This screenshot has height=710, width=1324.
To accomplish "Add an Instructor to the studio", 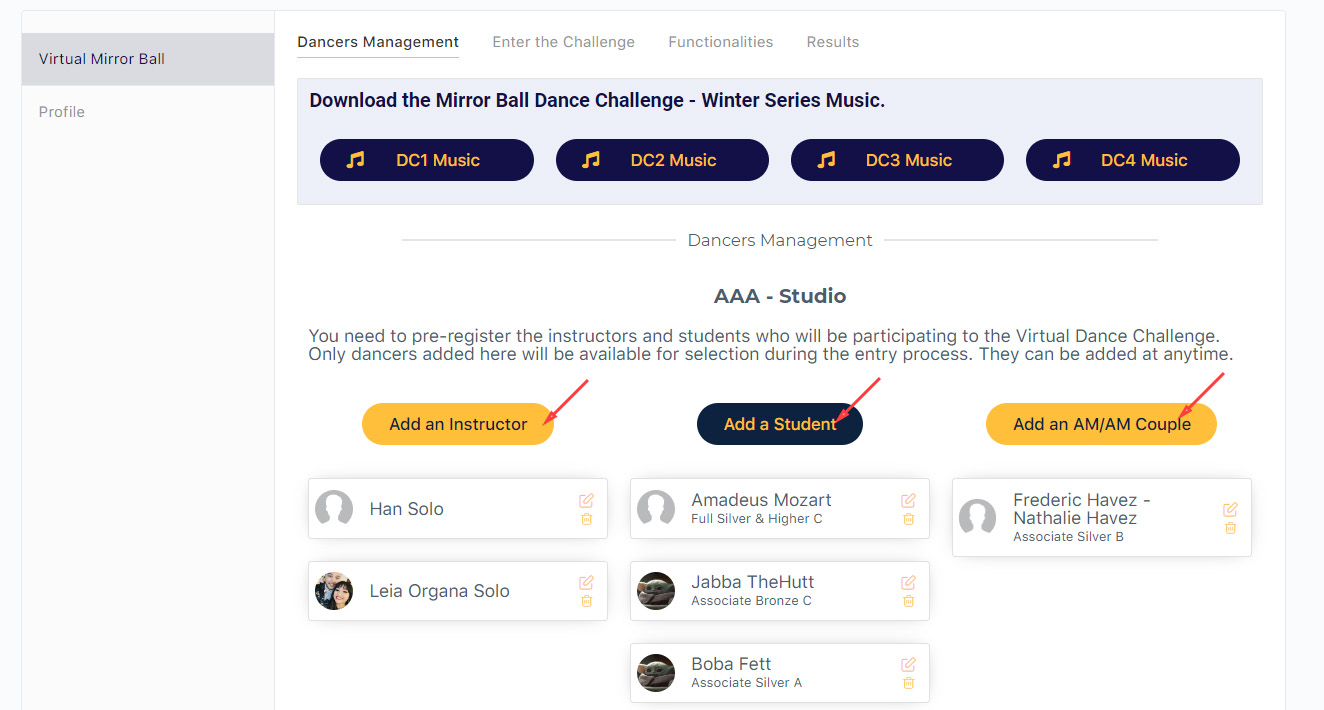I will tap(458, 424).
